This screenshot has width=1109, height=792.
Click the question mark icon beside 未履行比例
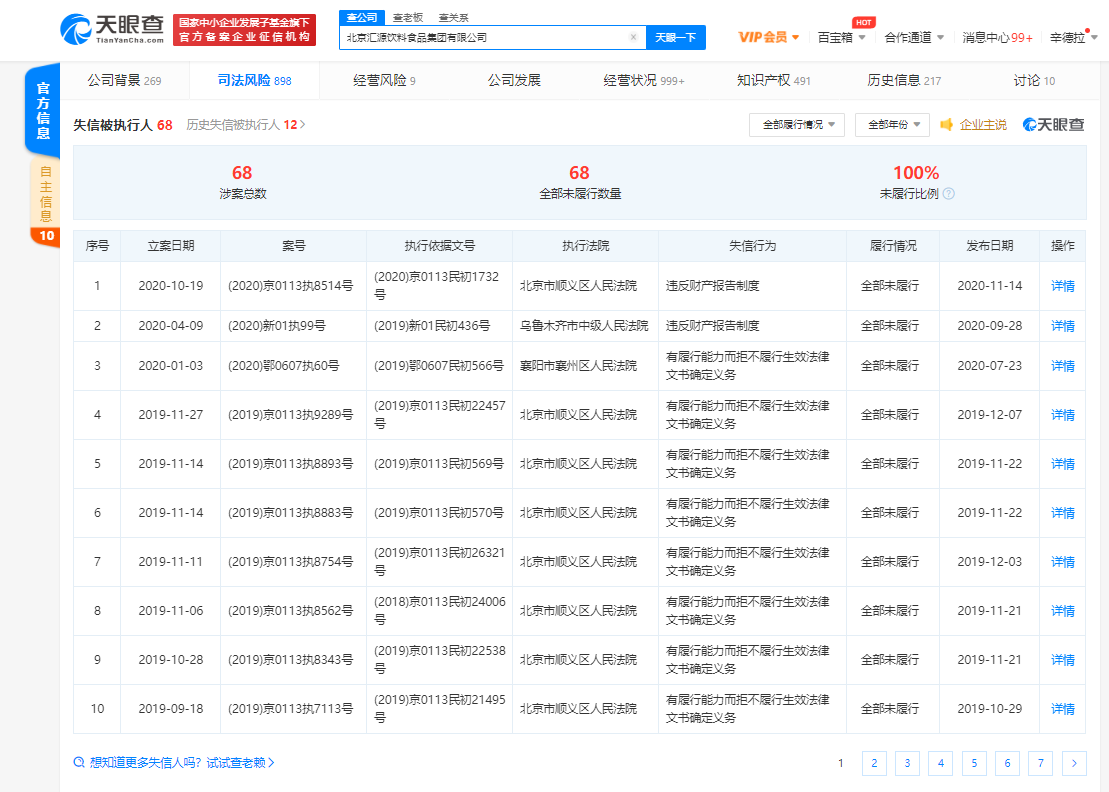point(949,194)
